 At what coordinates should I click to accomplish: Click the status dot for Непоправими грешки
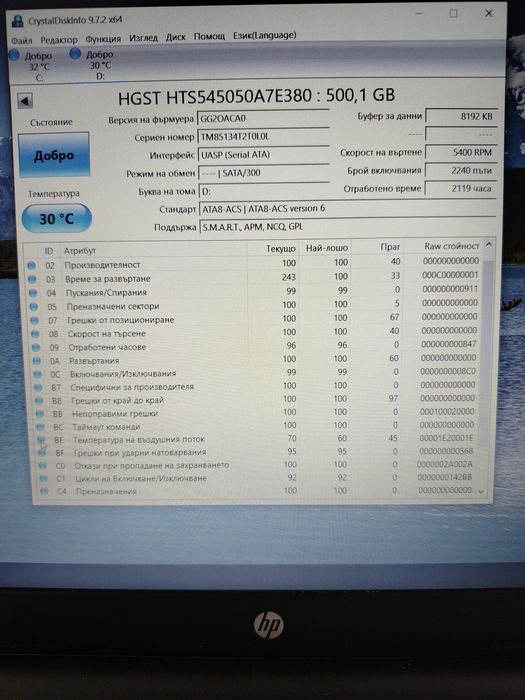(x=40, y=414)
